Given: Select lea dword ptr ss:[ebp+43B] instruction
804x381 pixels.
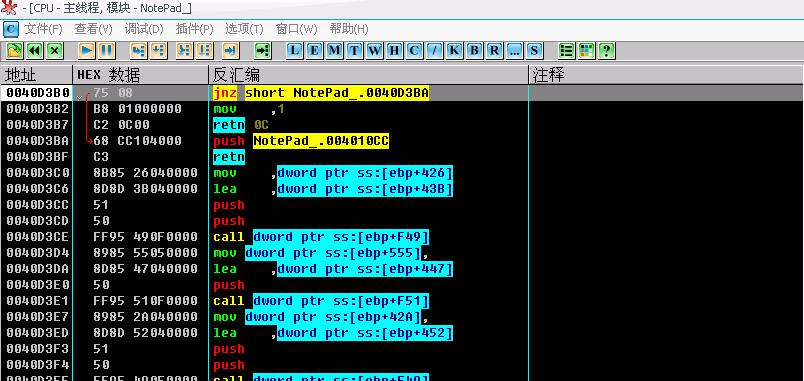Looking at the screenshot, I should pyautogui.click(x=333, y=189).
